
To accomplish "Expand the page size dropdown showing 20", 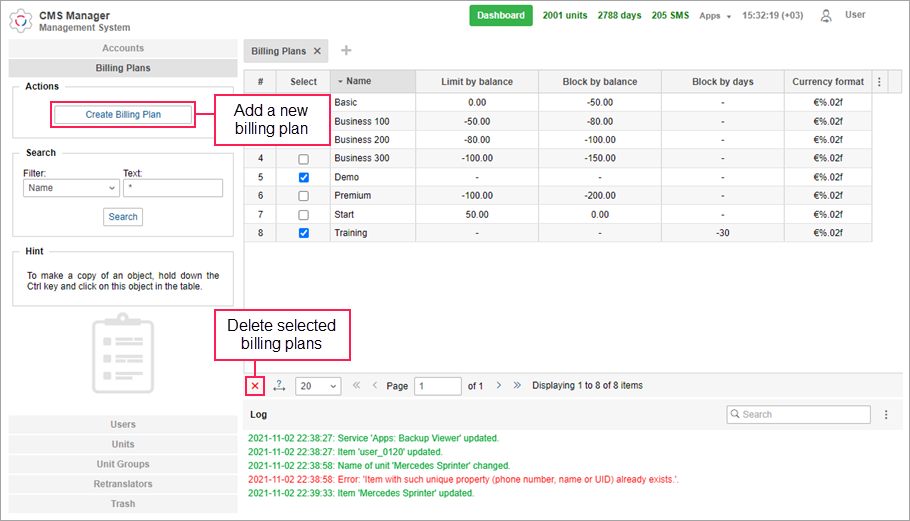I will click(x=318, y=386).
